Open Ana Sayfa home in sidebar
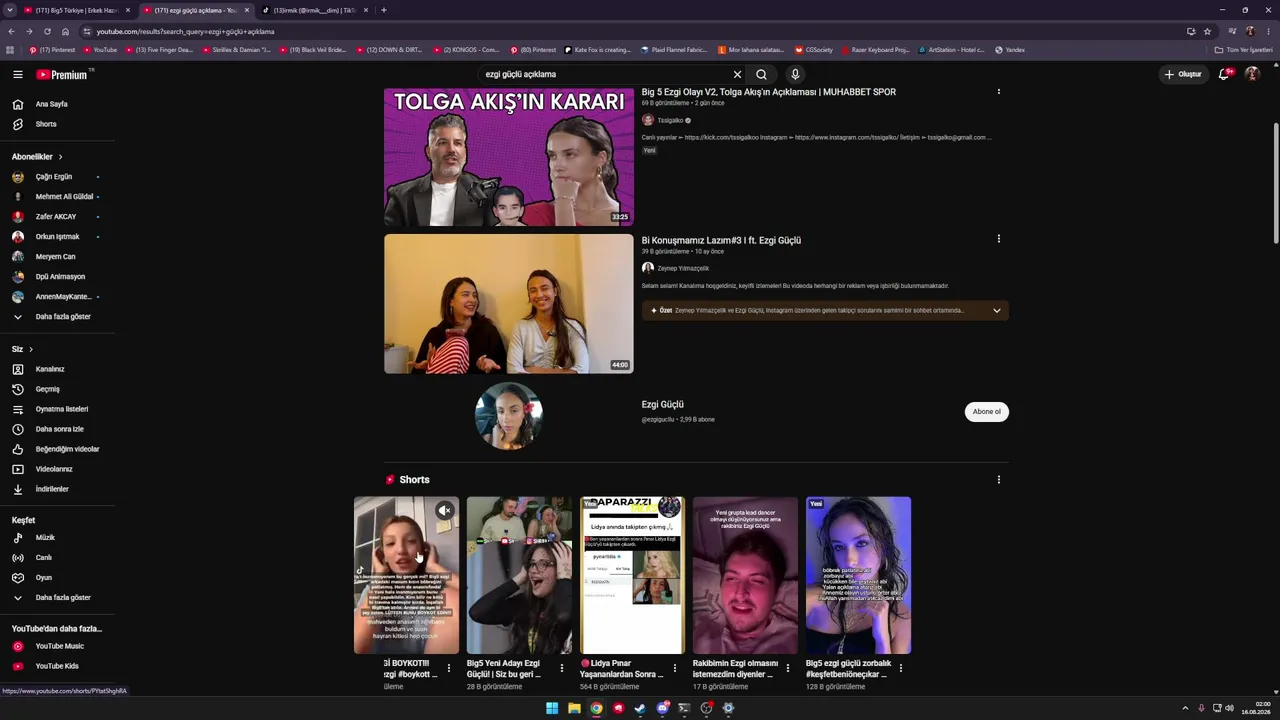The height and width of the screenshot is (720, 1280). pos(52,104)
